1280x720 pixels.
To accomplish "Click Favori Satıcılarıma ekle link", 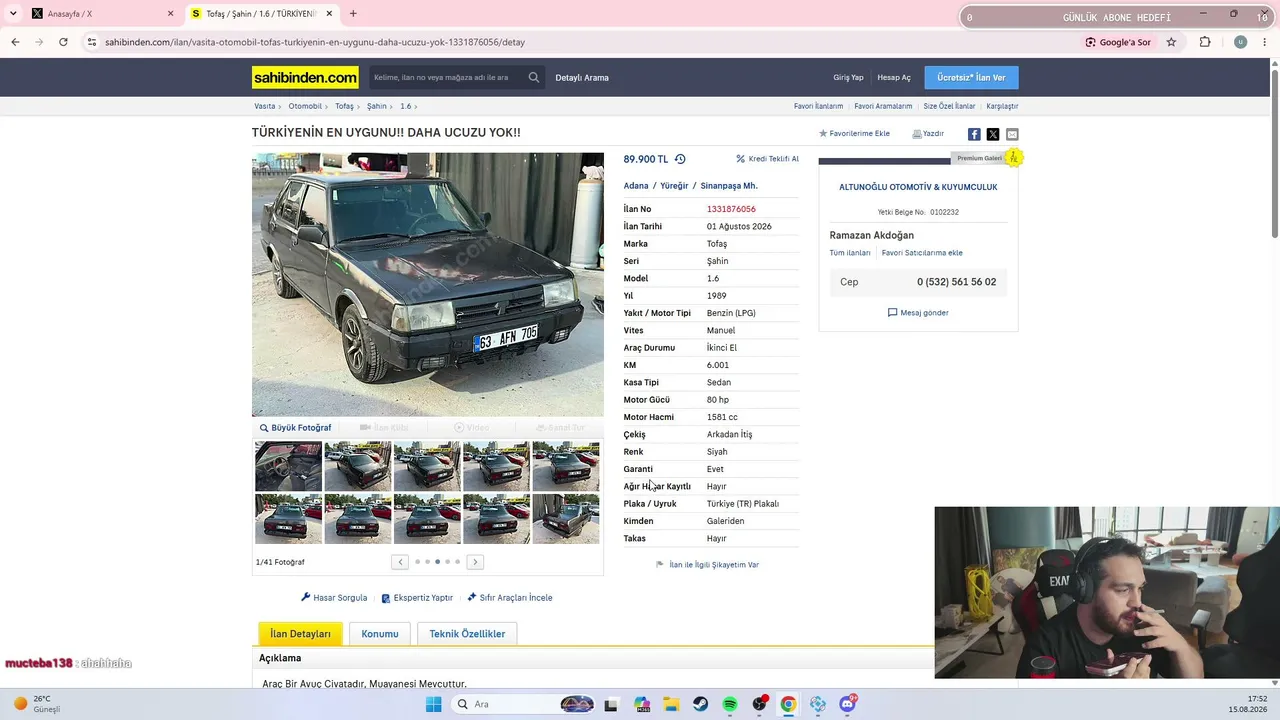I will pyautogui.click(x=922, y=253).
